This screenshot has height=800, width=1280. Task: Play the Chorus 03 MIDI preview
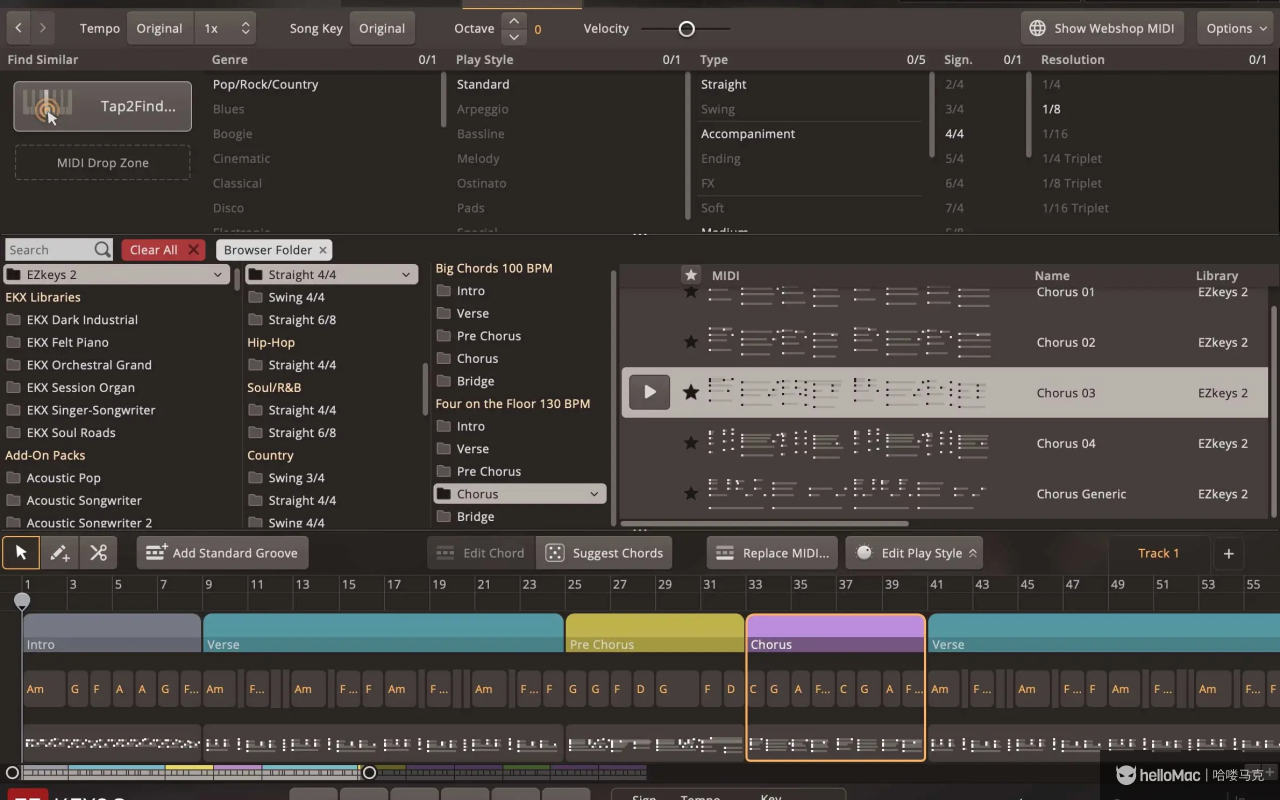pos(649,392)
